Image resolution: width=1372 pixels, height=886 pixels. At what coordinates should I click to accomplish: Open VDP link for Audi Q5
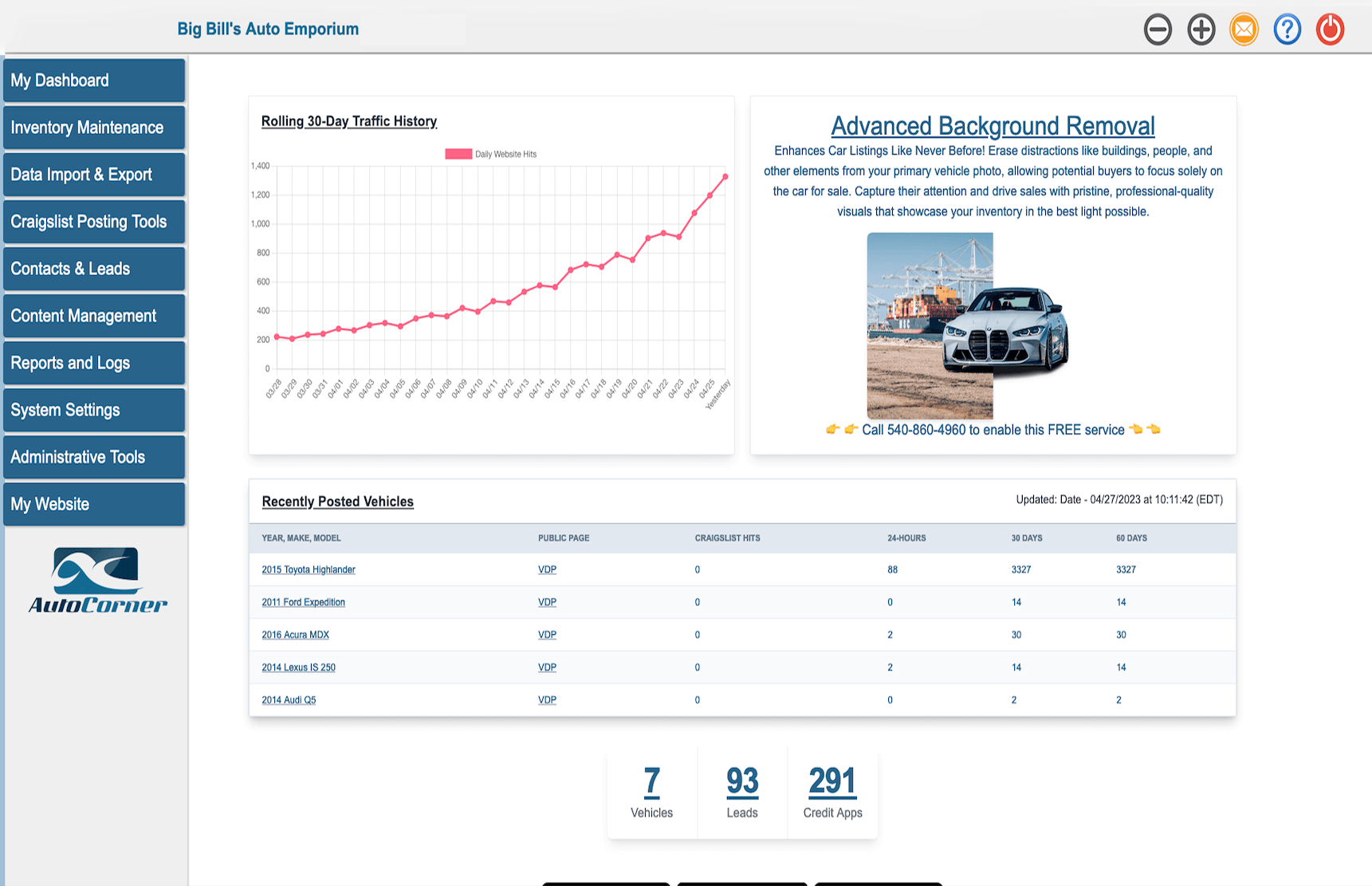(547, 700)
